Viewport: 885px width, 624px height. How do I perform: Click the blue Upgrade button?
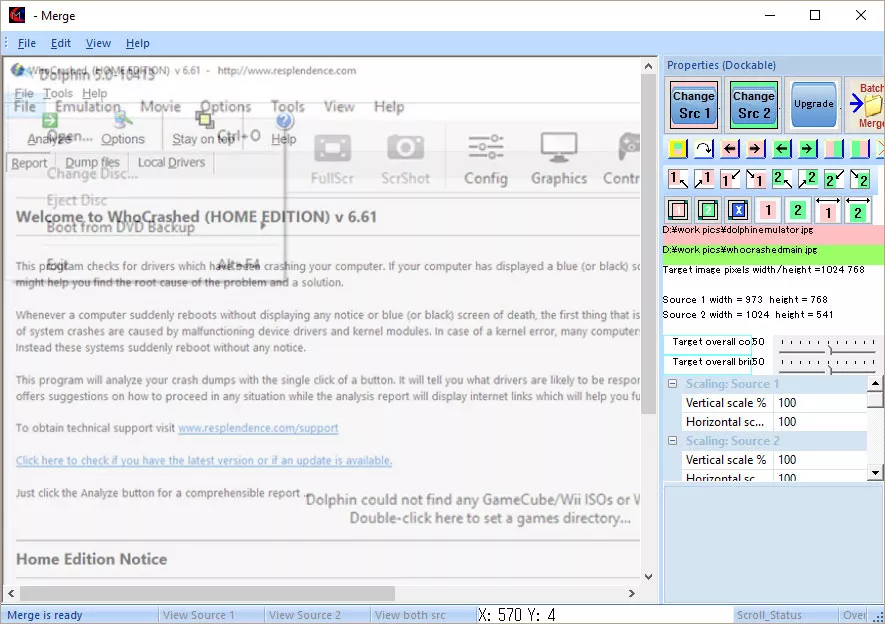tap(813, 105)
